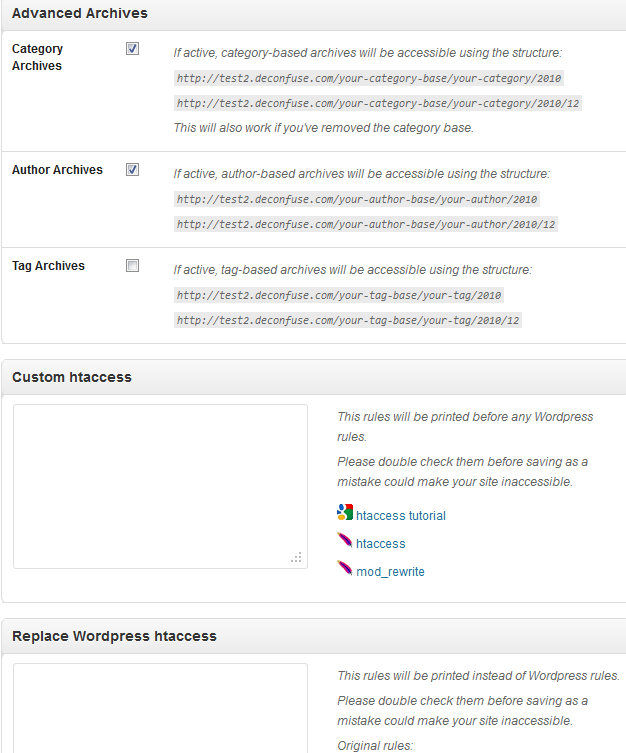Collapse the Advanced Archives panel header

point(314,14)
